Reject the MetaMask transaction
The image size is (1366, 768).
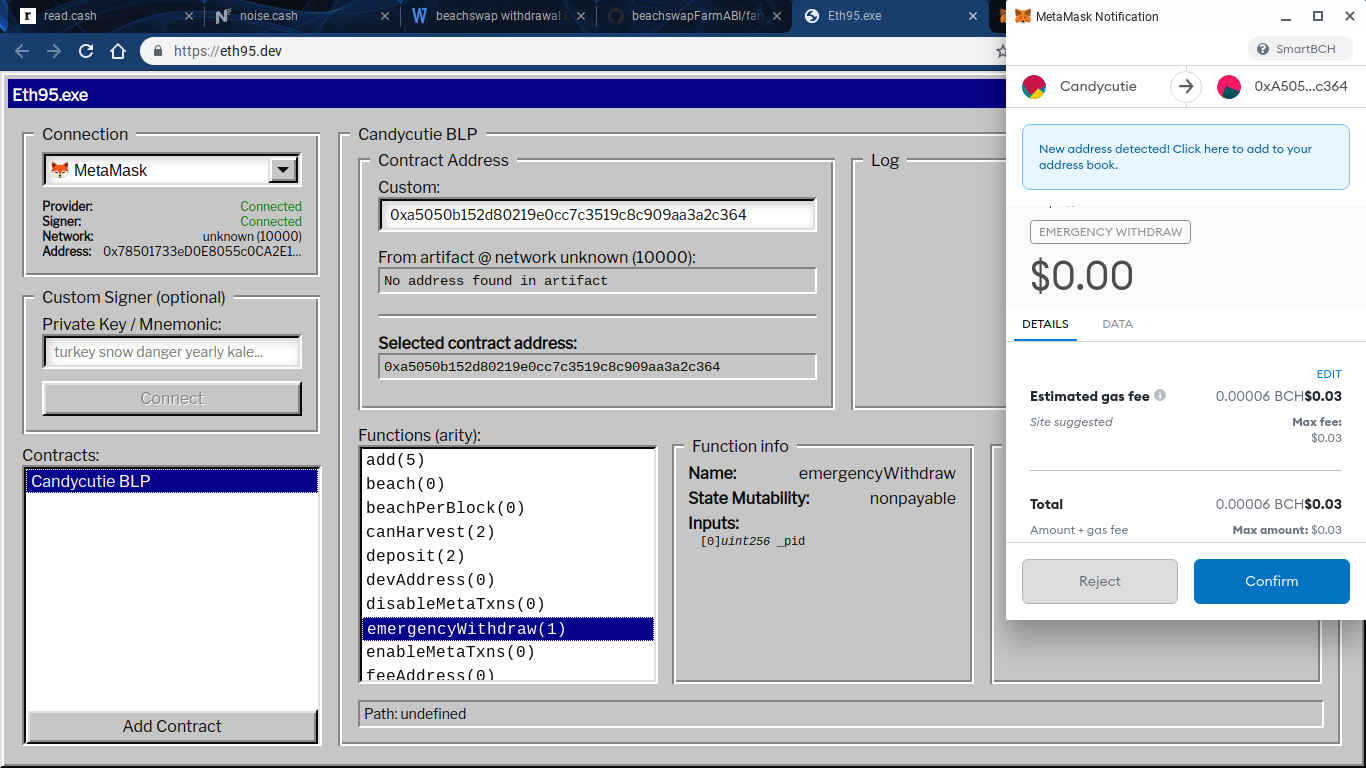coord(1100,581)
